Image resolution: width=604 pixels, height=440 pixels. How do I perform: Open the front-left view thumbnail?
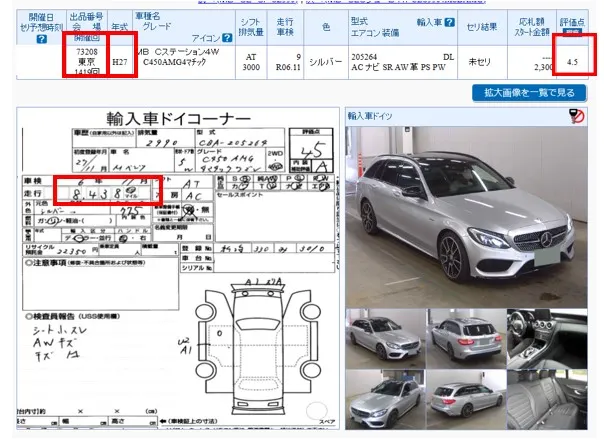tap(386, 338)
